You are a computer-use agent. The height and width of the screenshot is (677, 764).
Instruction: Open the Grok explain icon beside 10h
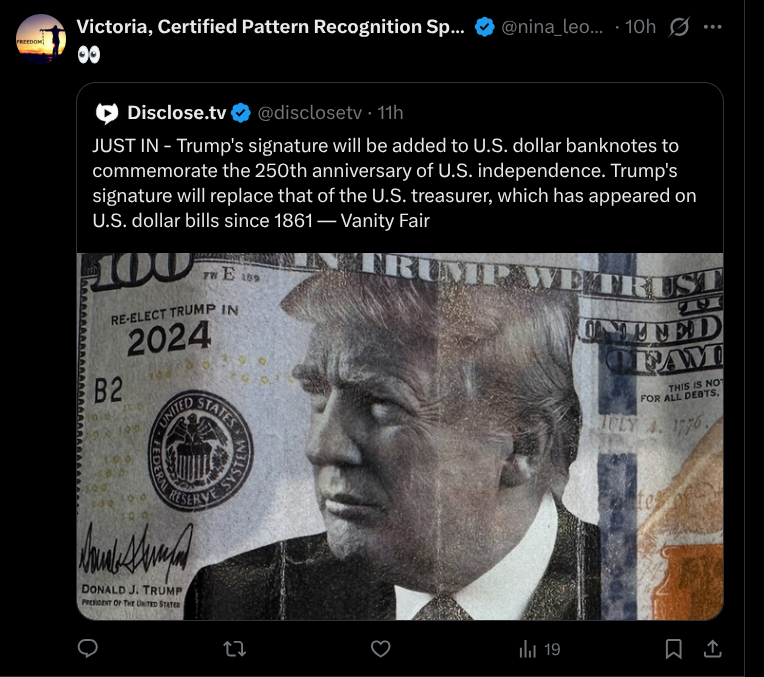point(679,27)
